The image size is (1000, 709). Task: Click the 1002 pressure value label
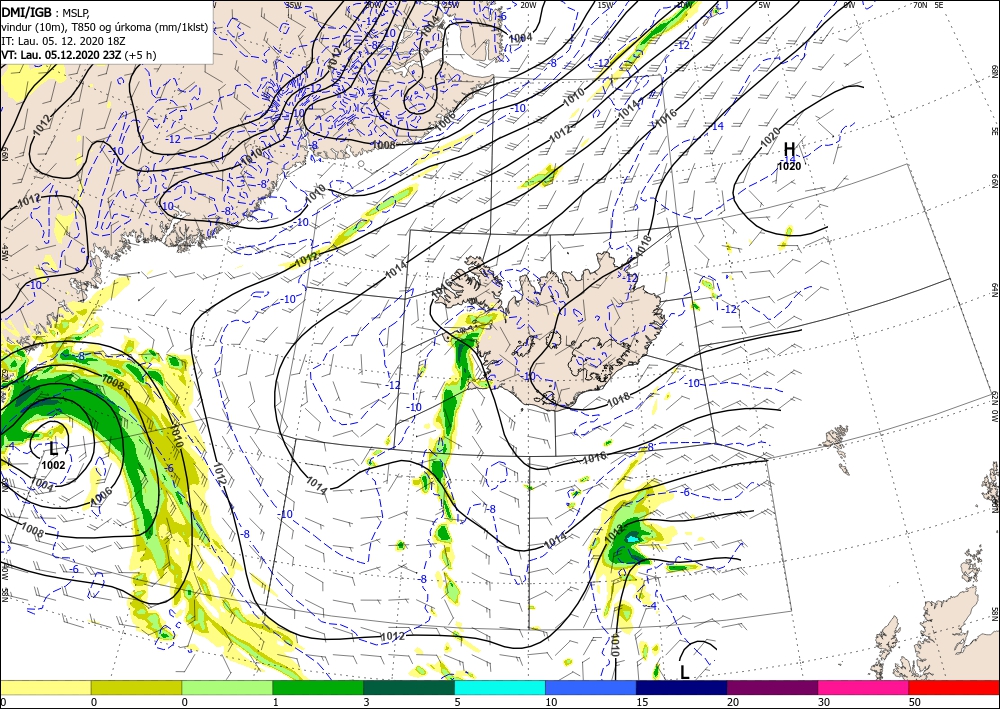[54, 465]
